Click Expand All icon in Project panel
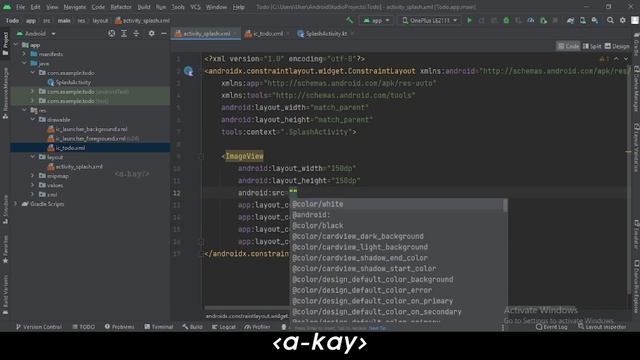The image size is (640, 360). (x=124, y=33)
